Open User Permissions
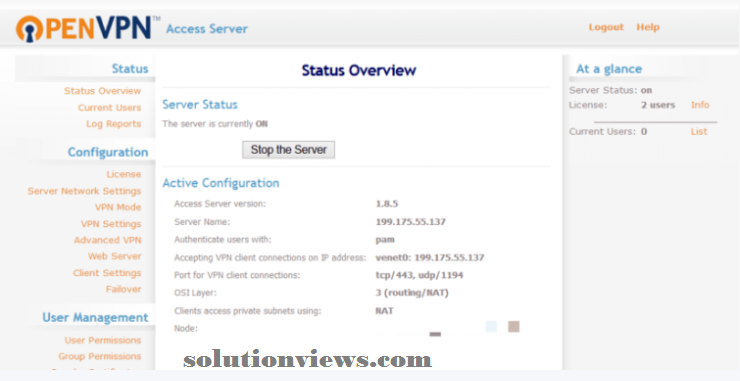 [x=103, y=340]
